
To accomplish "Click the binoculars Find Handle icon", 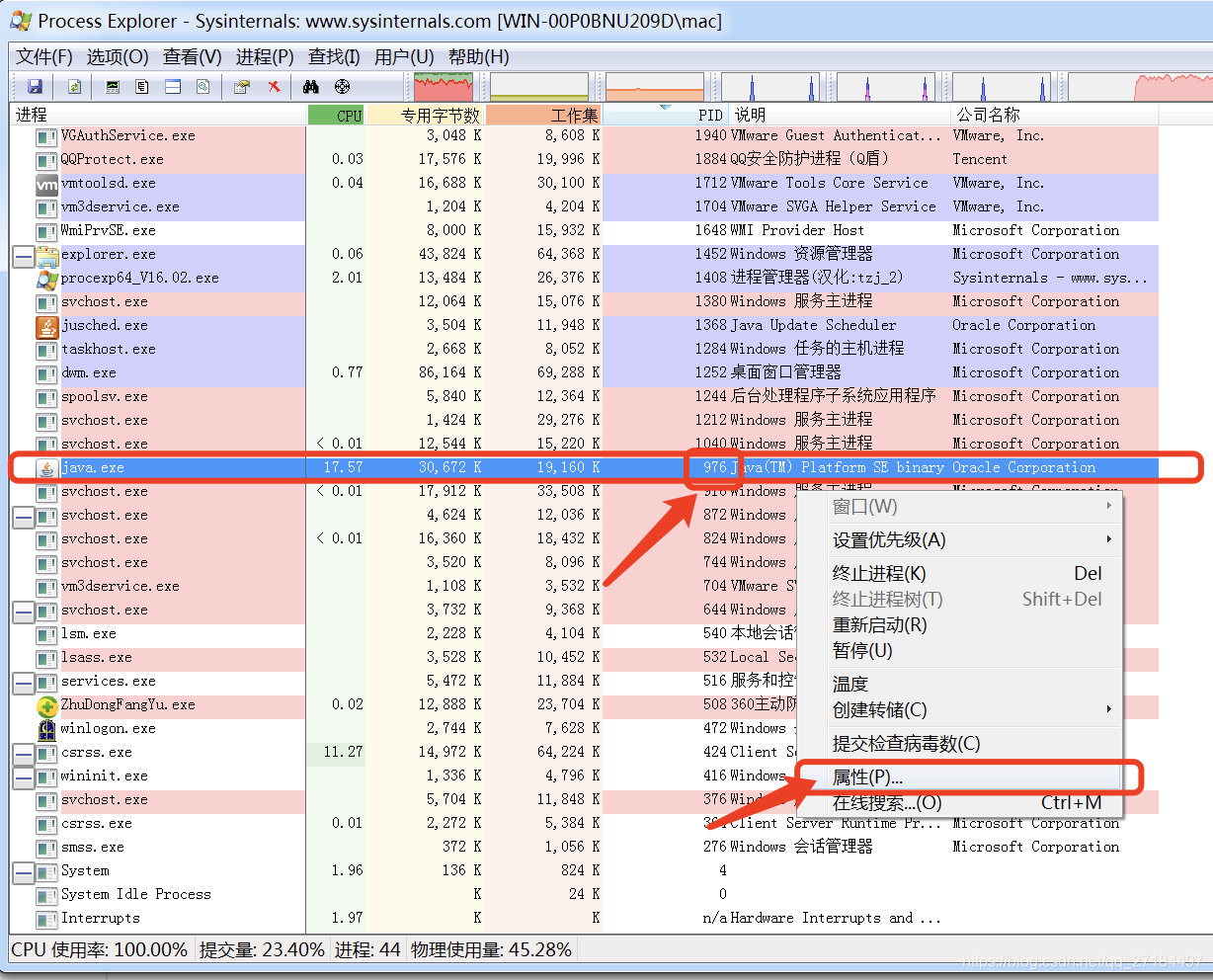I will (x=311, y=87).
